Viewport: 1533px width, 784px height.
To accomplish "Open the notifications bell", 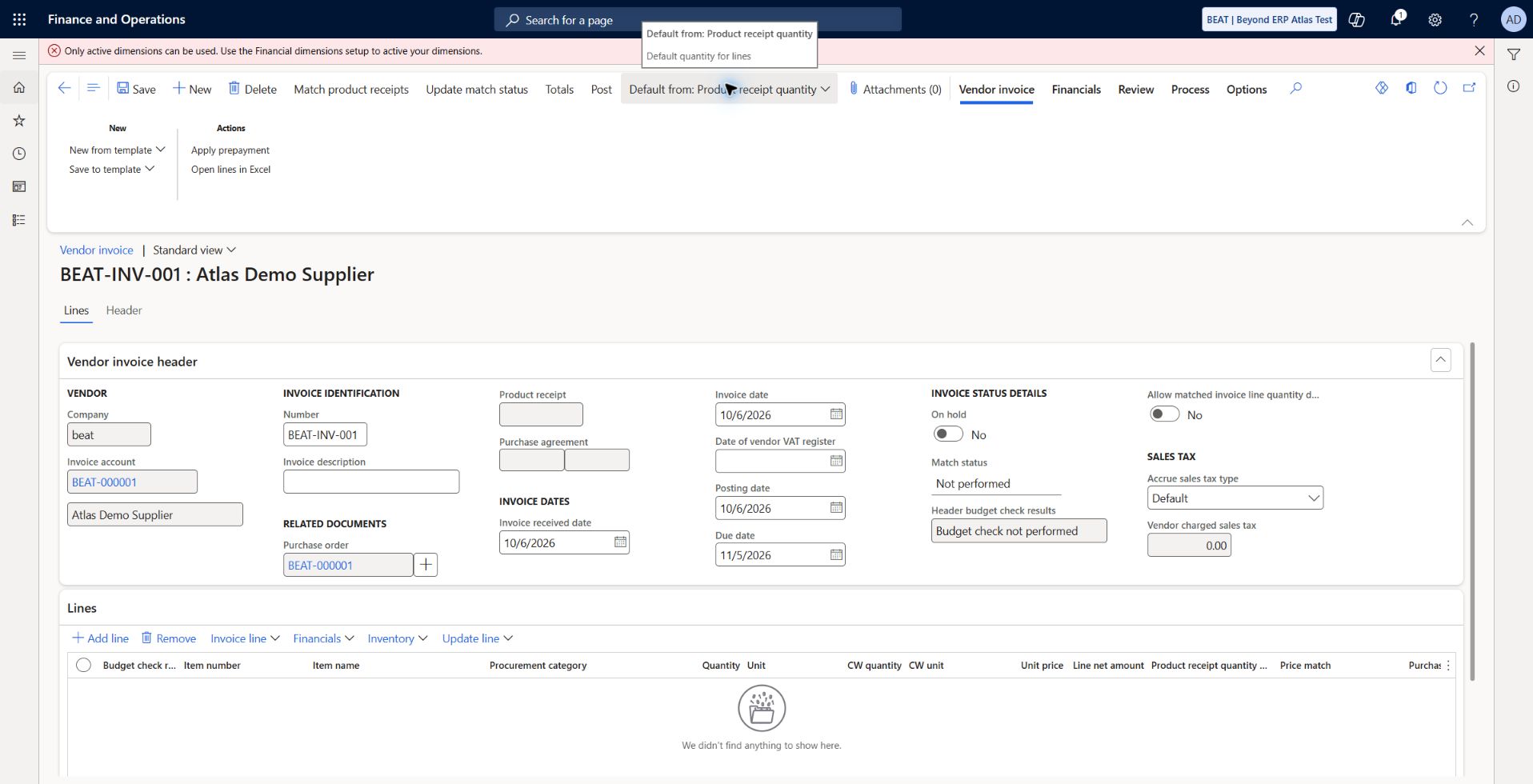I will 1396,19.
